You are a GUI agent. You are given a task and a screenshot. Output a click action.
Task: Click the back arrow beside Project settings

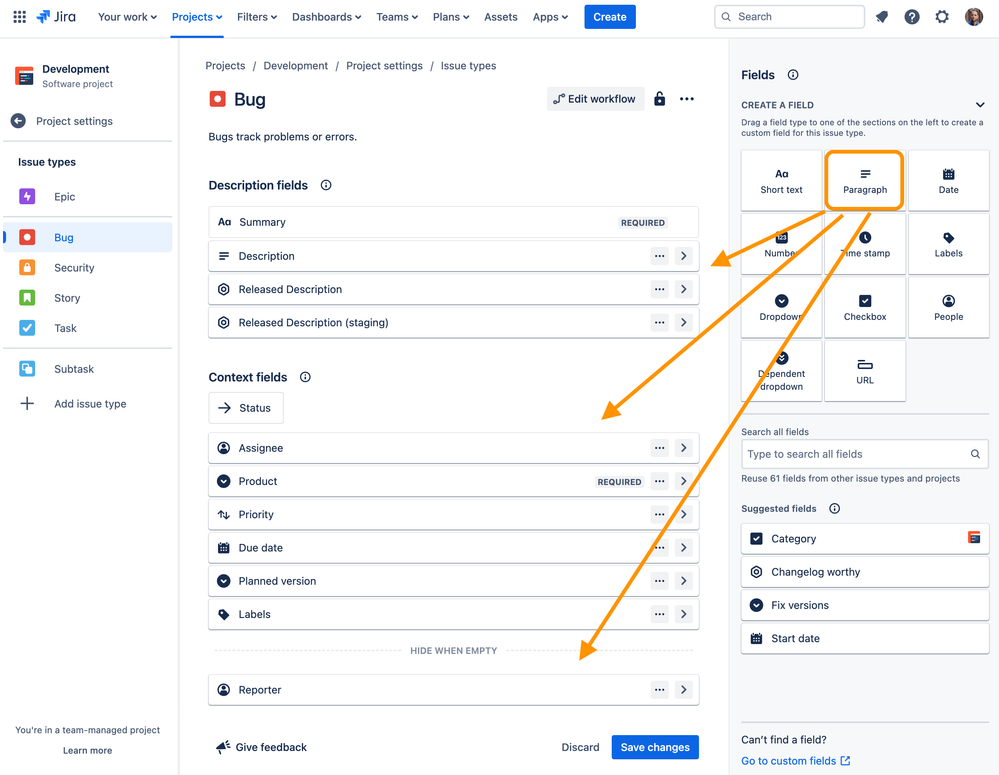(x=18, y=121)
